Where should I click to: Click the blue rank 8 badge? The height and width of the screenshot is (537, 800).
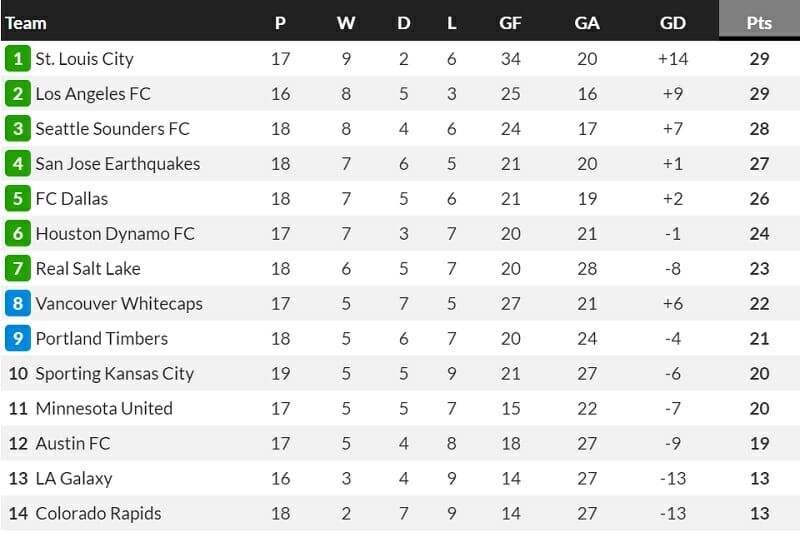click(x=17, y=304)
